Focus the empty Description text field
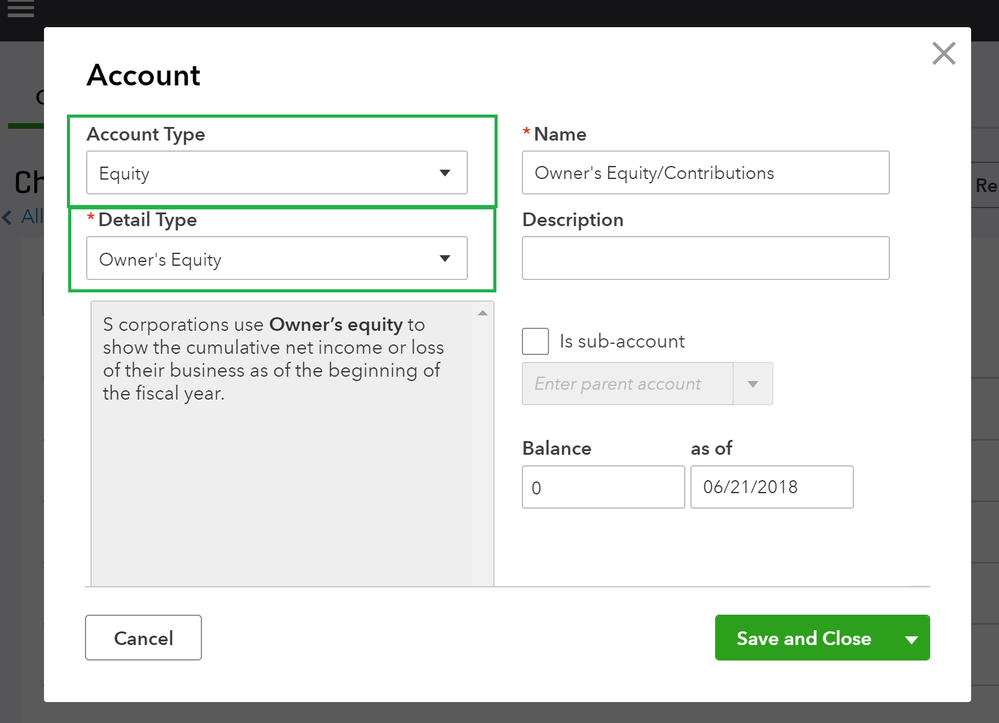The width and height of the screenshot is (999, 723). coord(705,258)
